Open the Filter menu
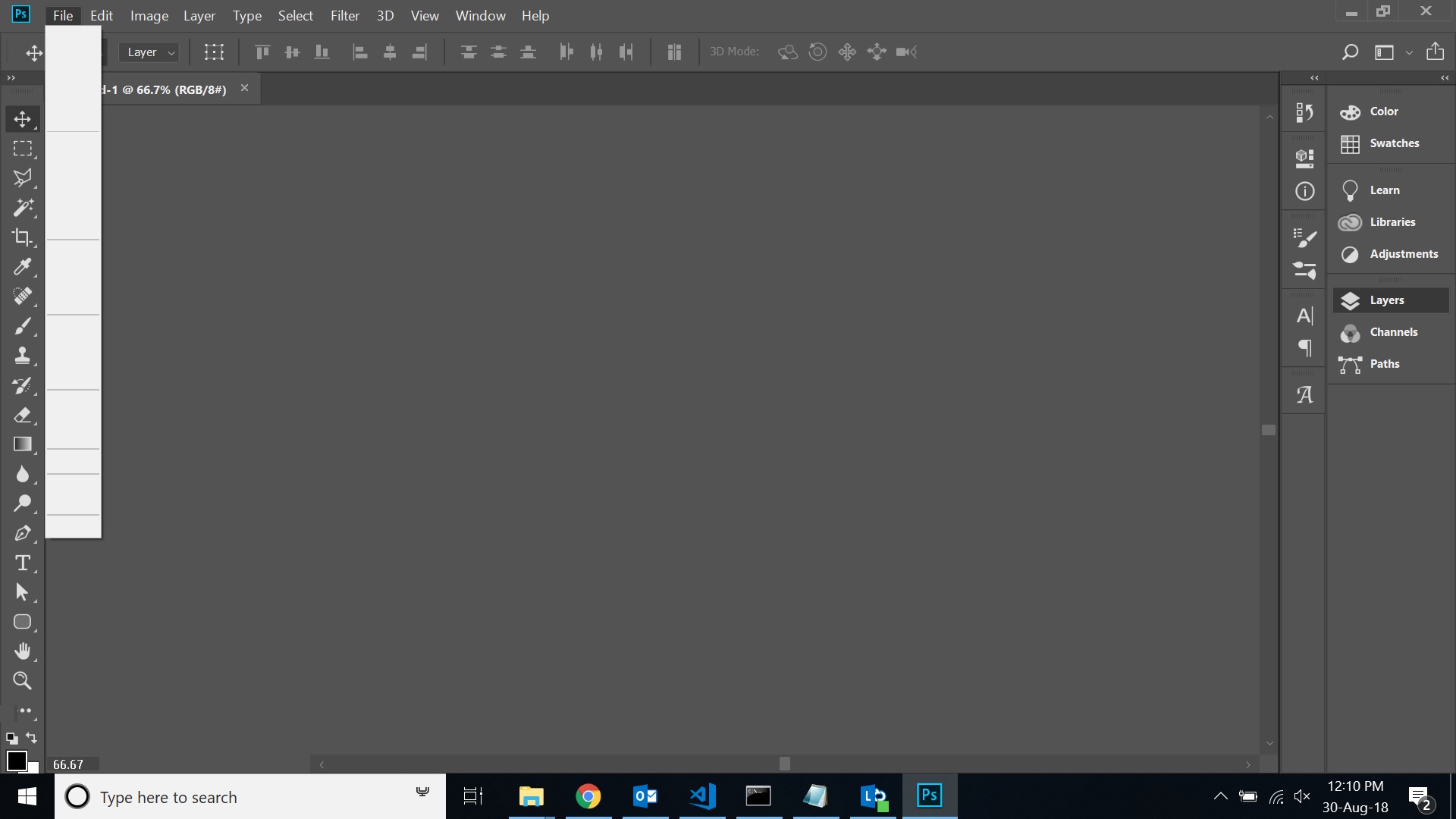 click(x=344, y=15)
